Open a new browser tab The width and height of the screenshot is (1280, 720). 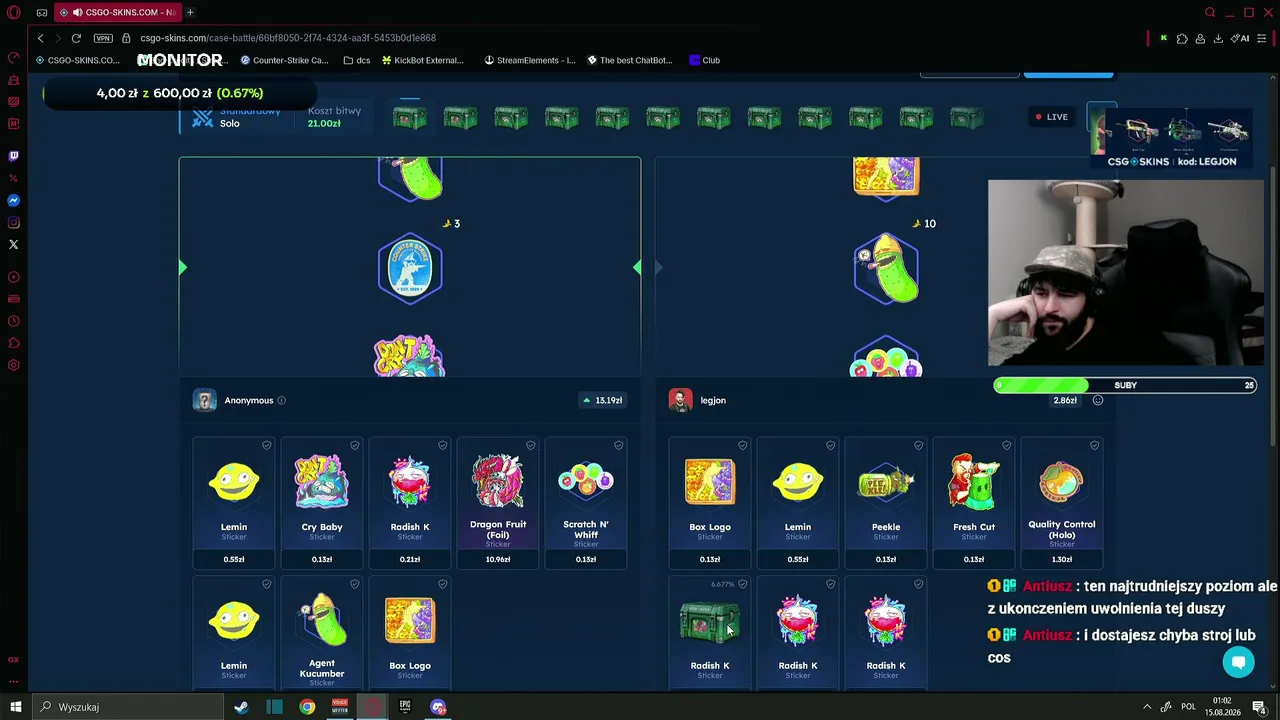190,12
